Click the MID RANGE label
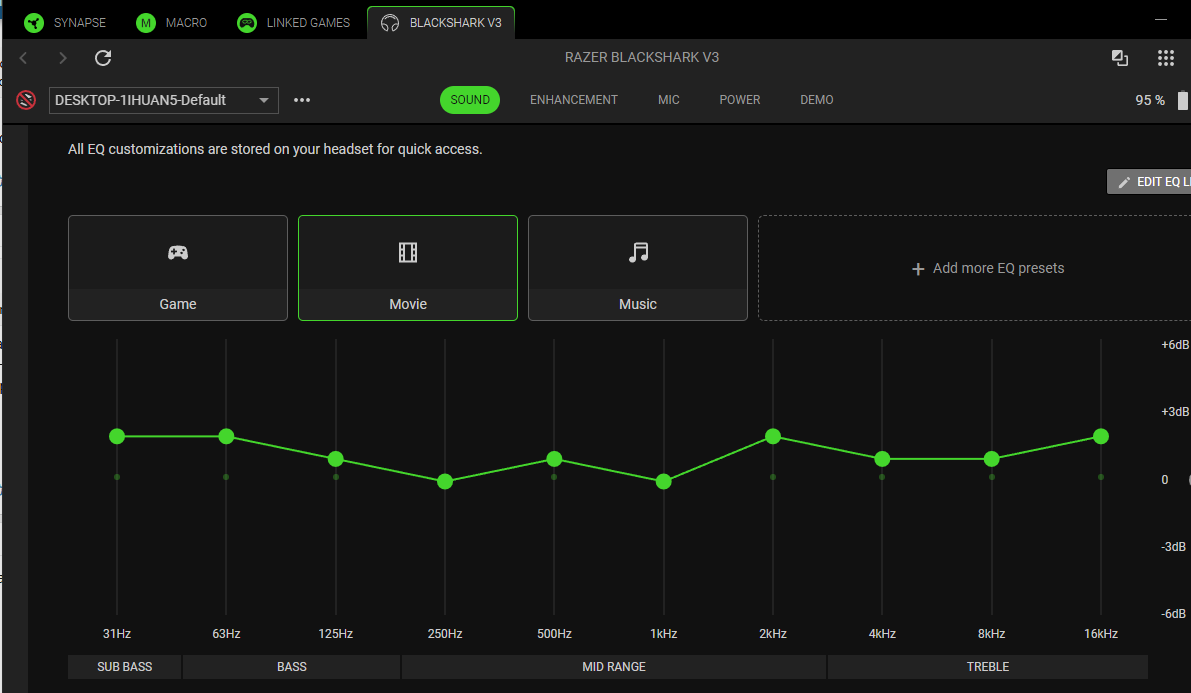The height and width of the screenshot is (693, 1191). coord(614,666)
